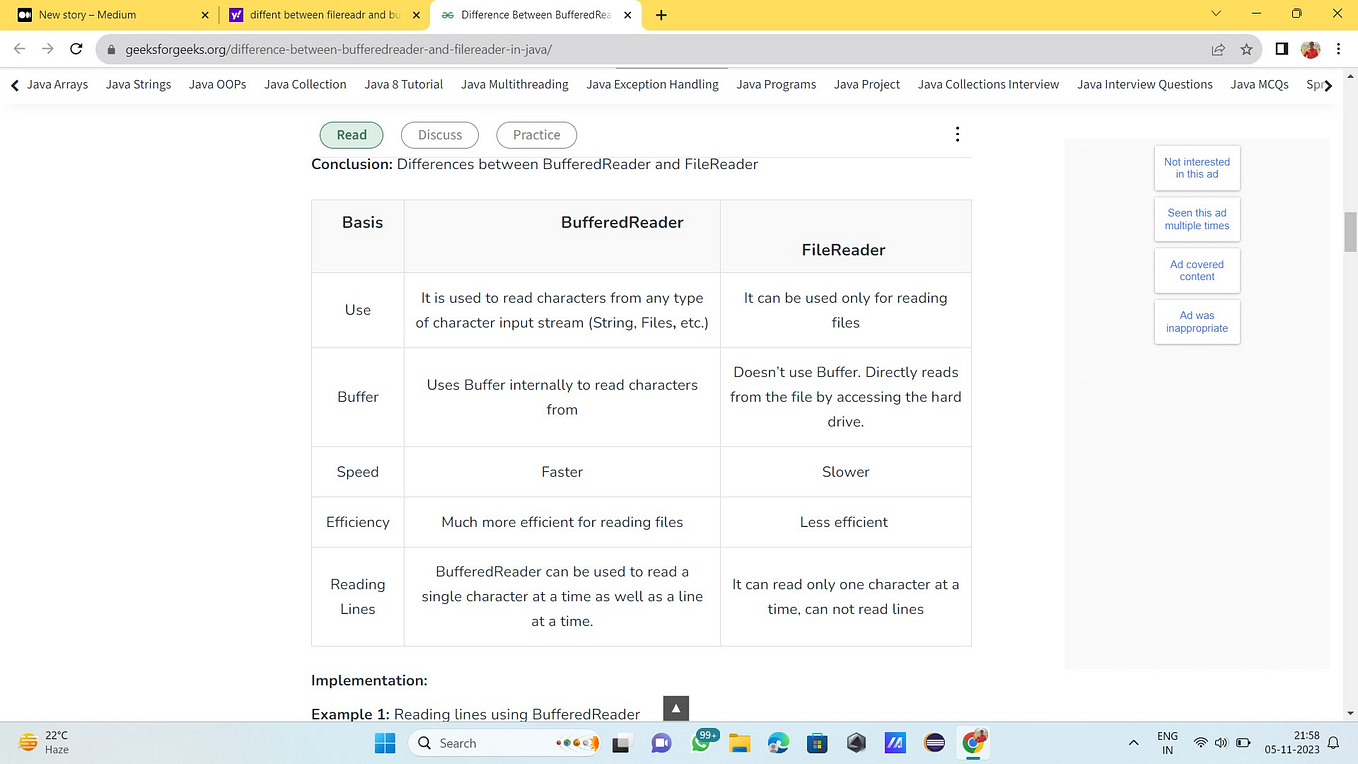Open Java Project topic link
1358x764 pixels.
[867, 85]
